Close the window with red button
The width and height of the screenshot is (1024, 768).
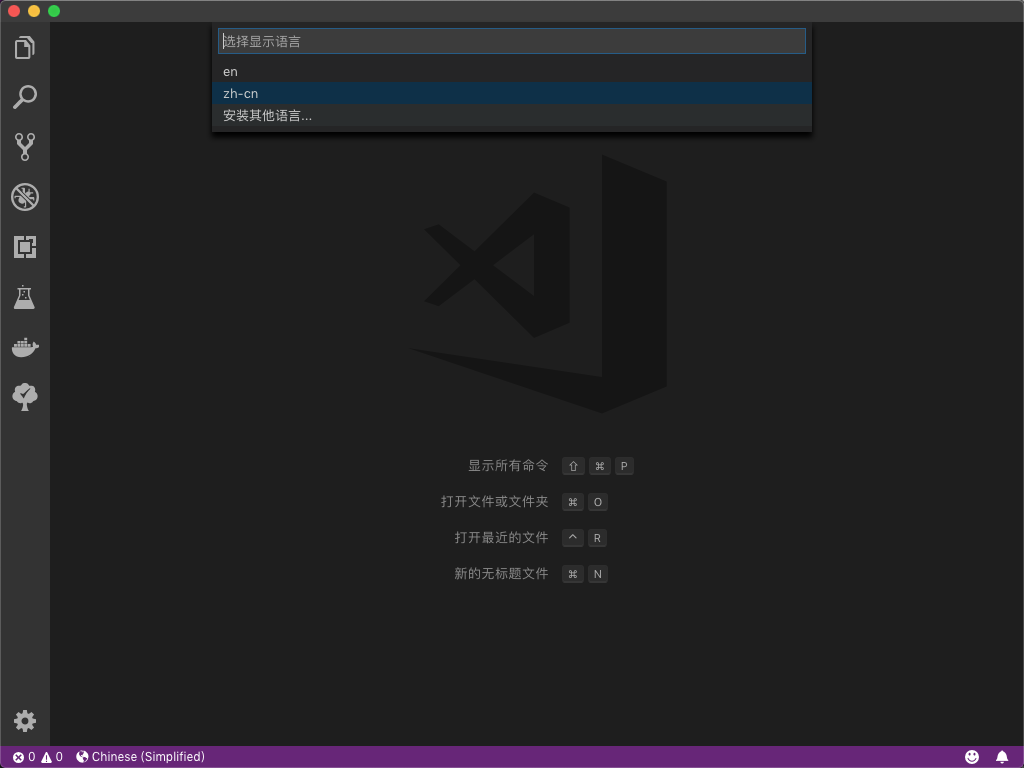(x=14, y=11)
